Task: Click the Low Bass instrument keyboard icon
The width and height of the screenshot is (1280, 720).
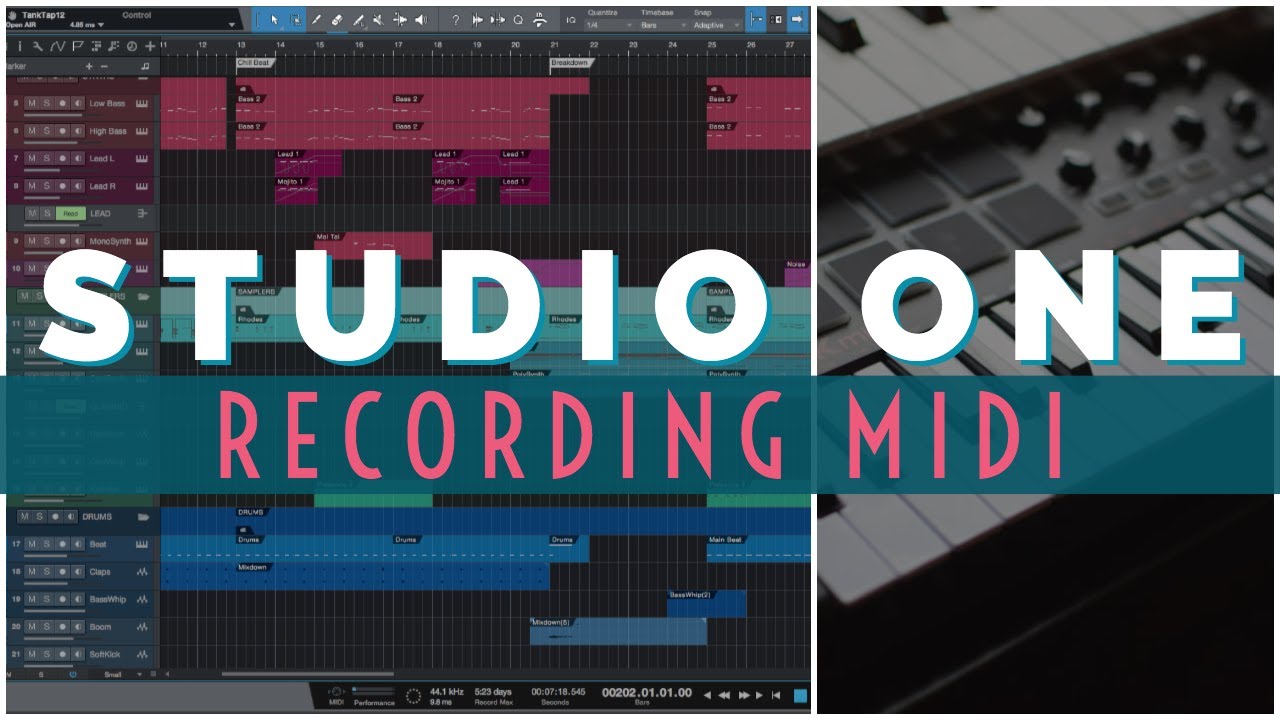Action: coord(142,103)
